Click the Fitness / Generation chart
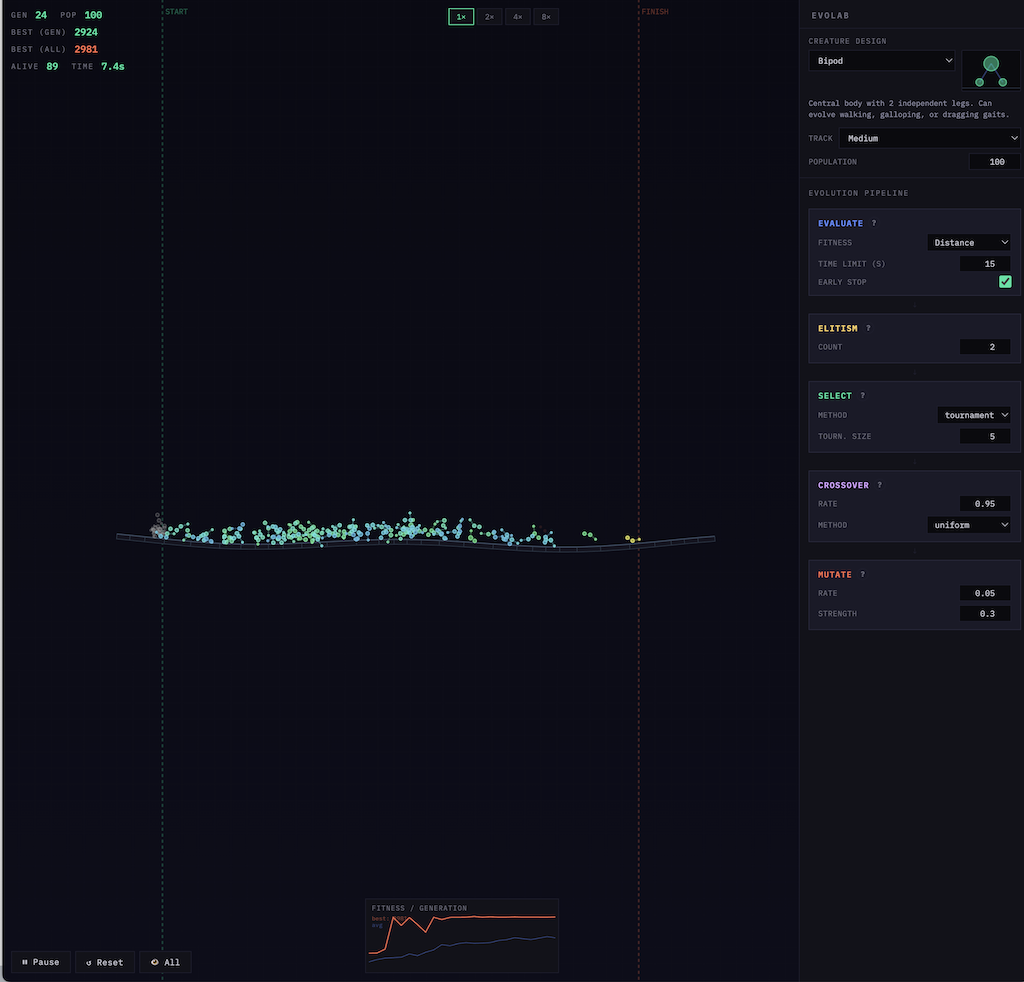Viewport: 1024px width, 982px height. click(462, 936)
